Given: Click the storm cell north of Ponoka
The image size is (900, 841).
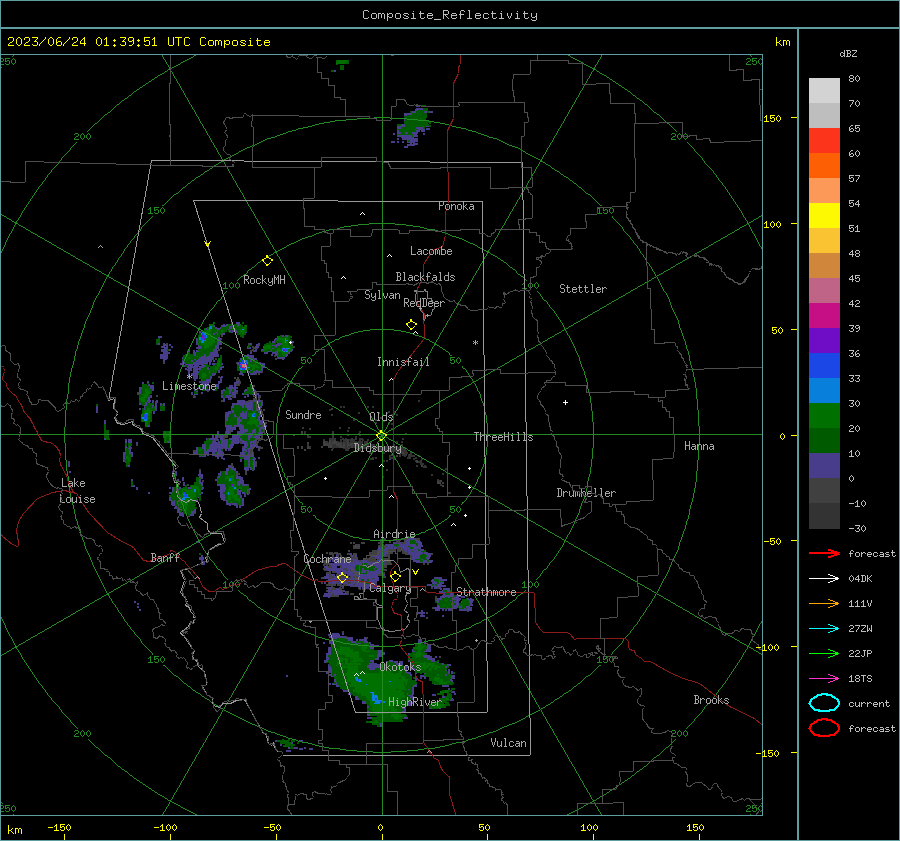Looking at the screenshot, I should pos(413,125).
